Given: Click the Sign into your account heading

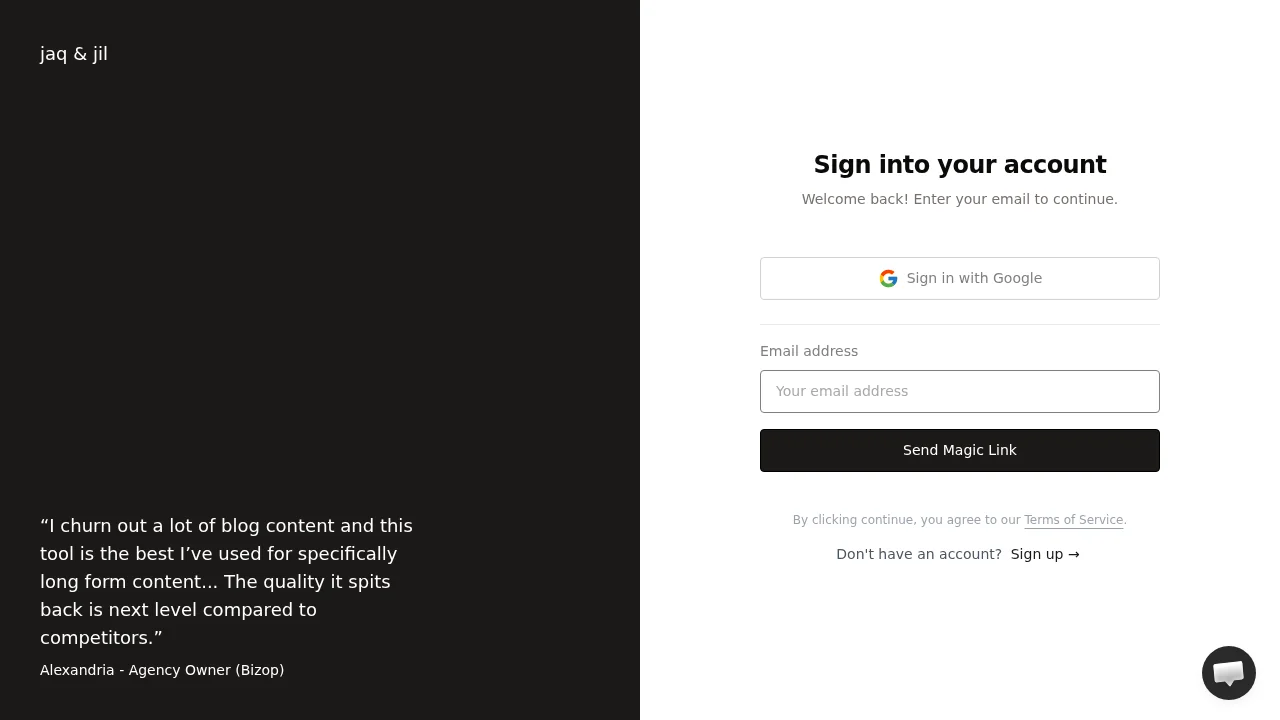Looking at the screenshot, I should 960,165.
